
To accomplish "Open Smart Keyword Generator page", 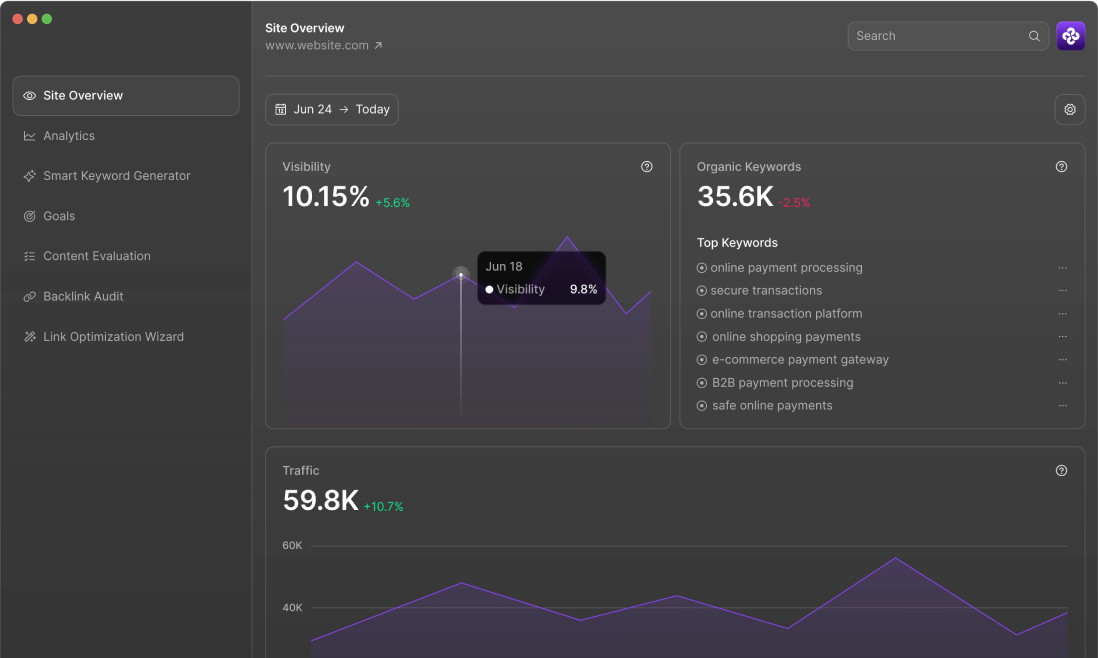I will coord(116,176).
